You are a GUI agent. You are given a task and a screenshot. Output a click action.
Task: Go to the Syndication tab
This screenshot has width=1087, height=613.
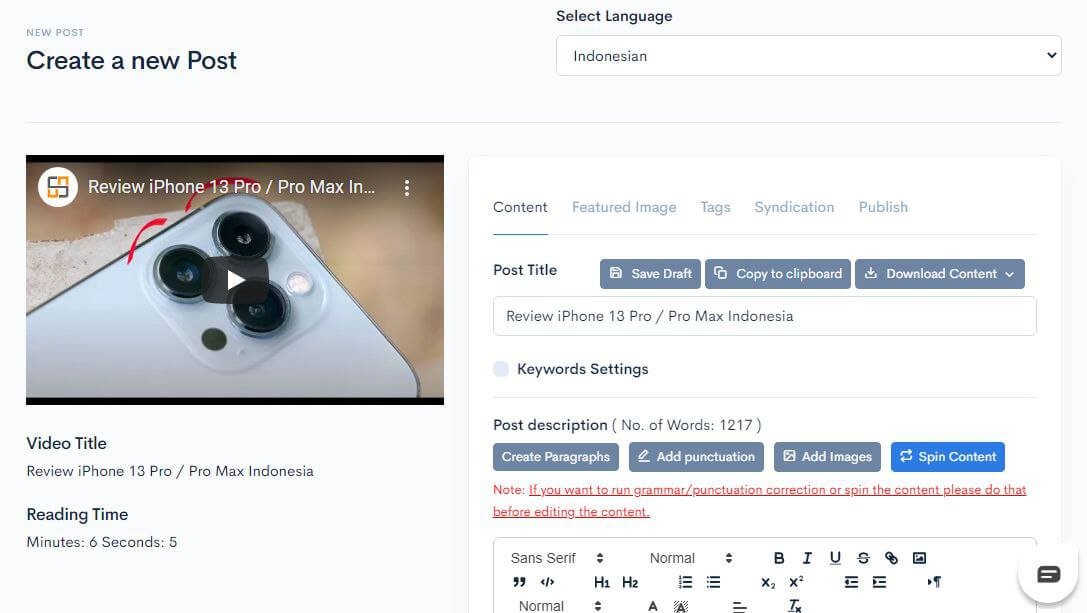click(x=794, y=207)
